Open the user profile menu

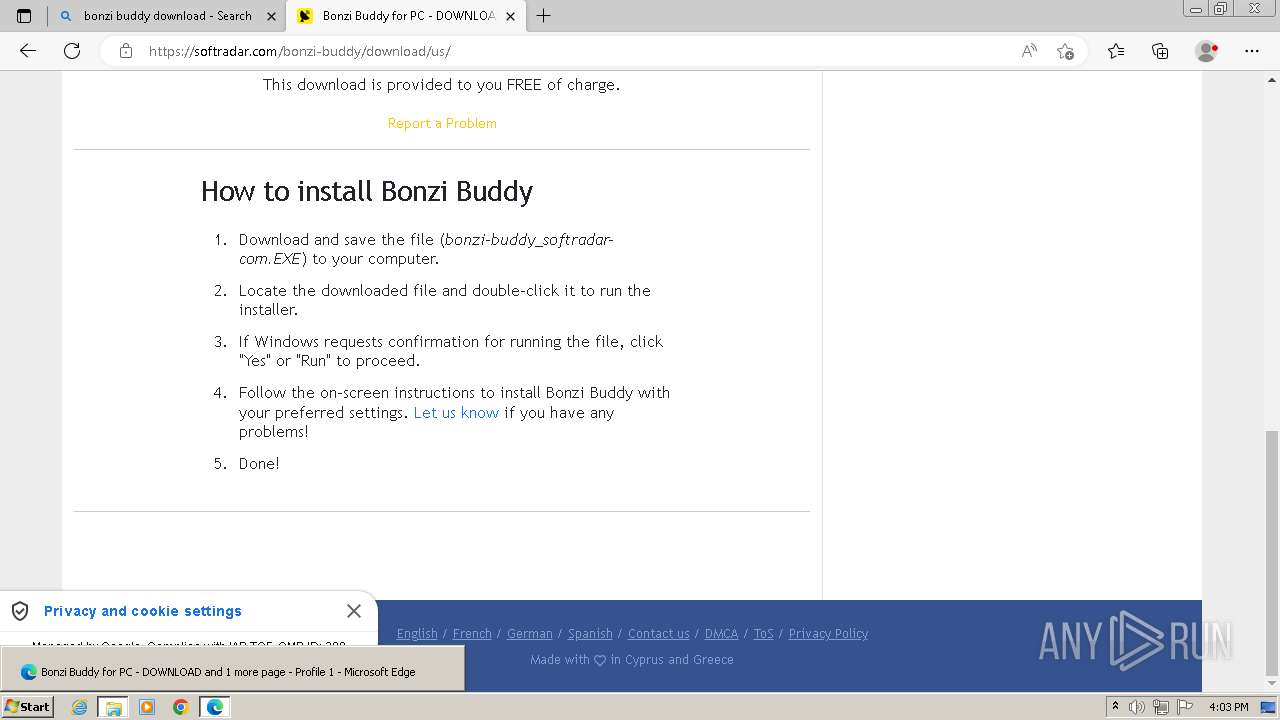coord(1207,51)
